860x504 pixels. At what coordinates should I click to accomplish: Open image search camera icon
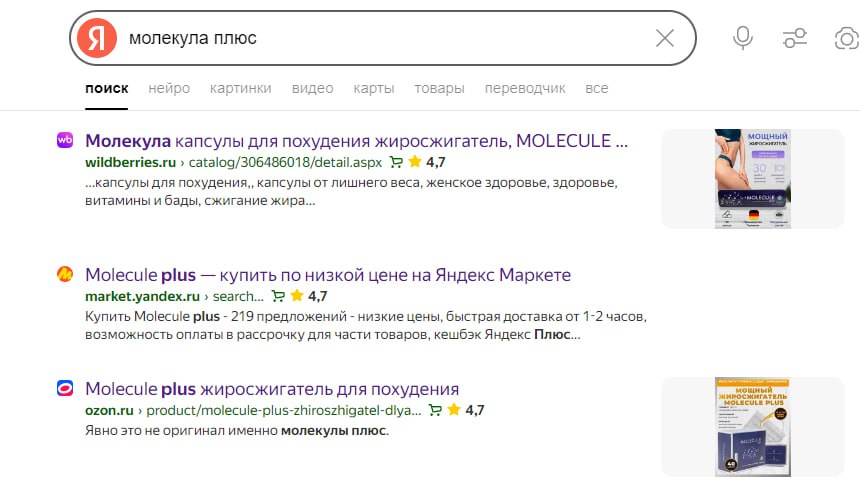point(846,39)
